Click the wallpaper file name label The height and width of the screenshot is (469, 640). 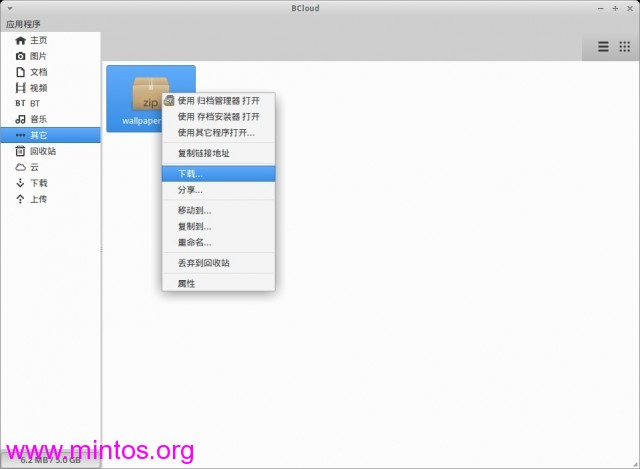[x=141, y=121]
